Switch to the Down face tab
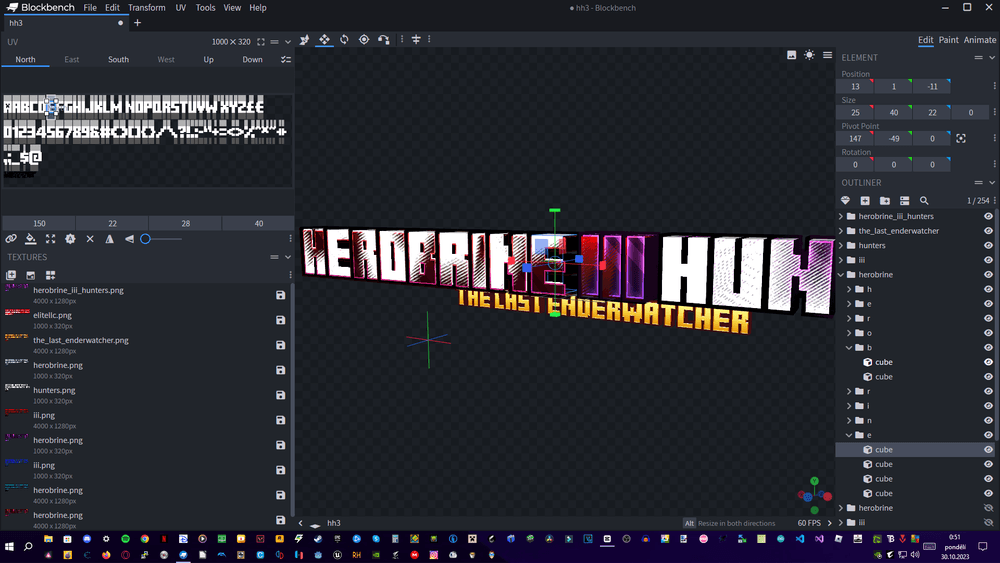The image size is (1000, 563). 253,59
